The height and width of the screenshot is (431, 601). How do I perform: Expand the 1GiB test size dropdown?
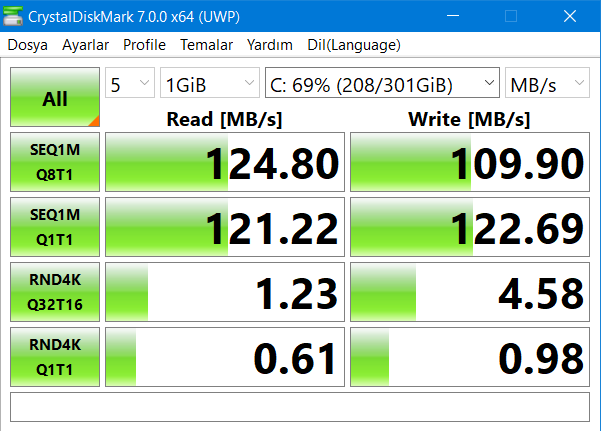[x=210, y=83]
